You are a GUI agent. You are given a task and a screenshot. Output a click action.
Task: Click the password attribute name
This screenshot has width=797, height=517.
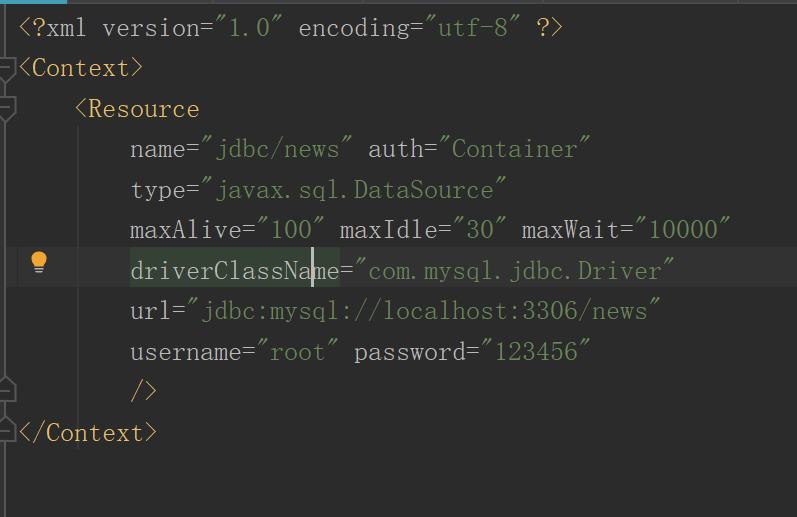[x=410, y=352]
